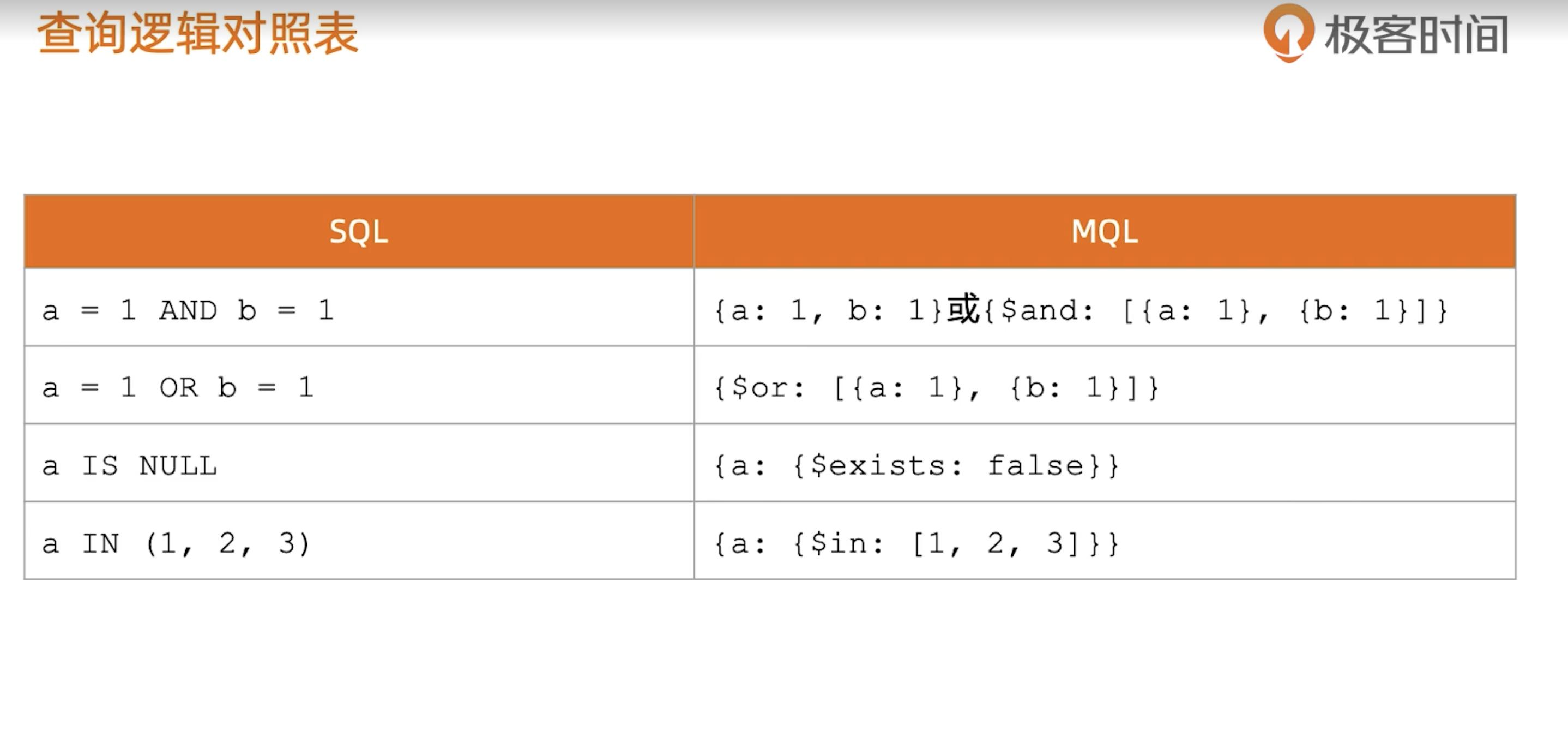Screen dimensions: 1568x731
Task: Click the NULL keyword in the SQL column
Action: point(178,466)
